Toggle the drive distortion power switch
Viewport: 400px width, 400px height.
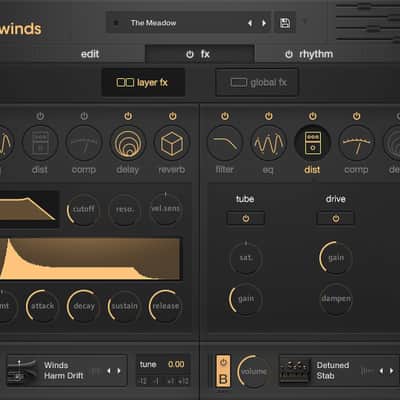(x=336, y=219)
